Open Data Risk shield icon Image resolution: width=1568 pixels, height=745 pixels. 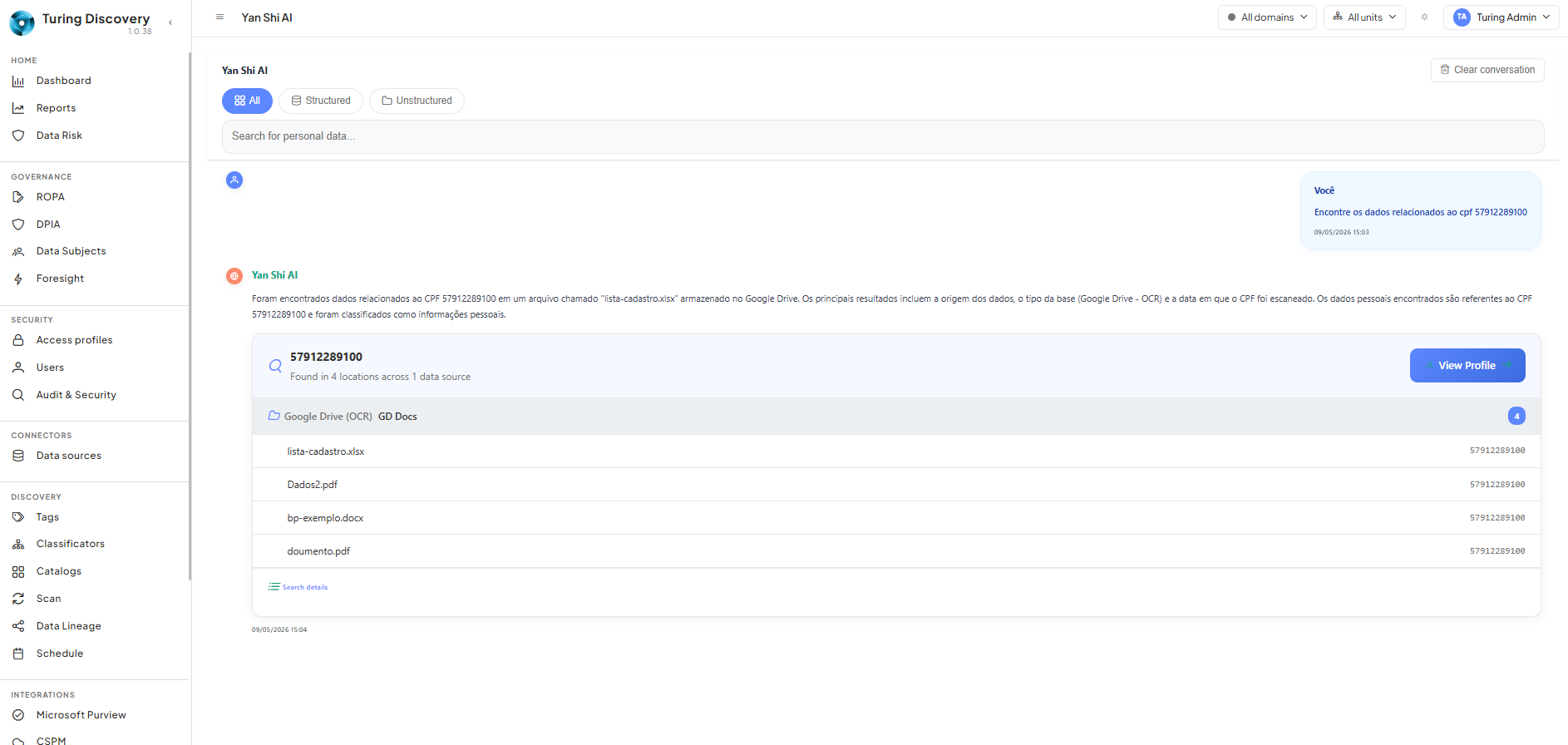pyautogui.click(x=18, y=136)
